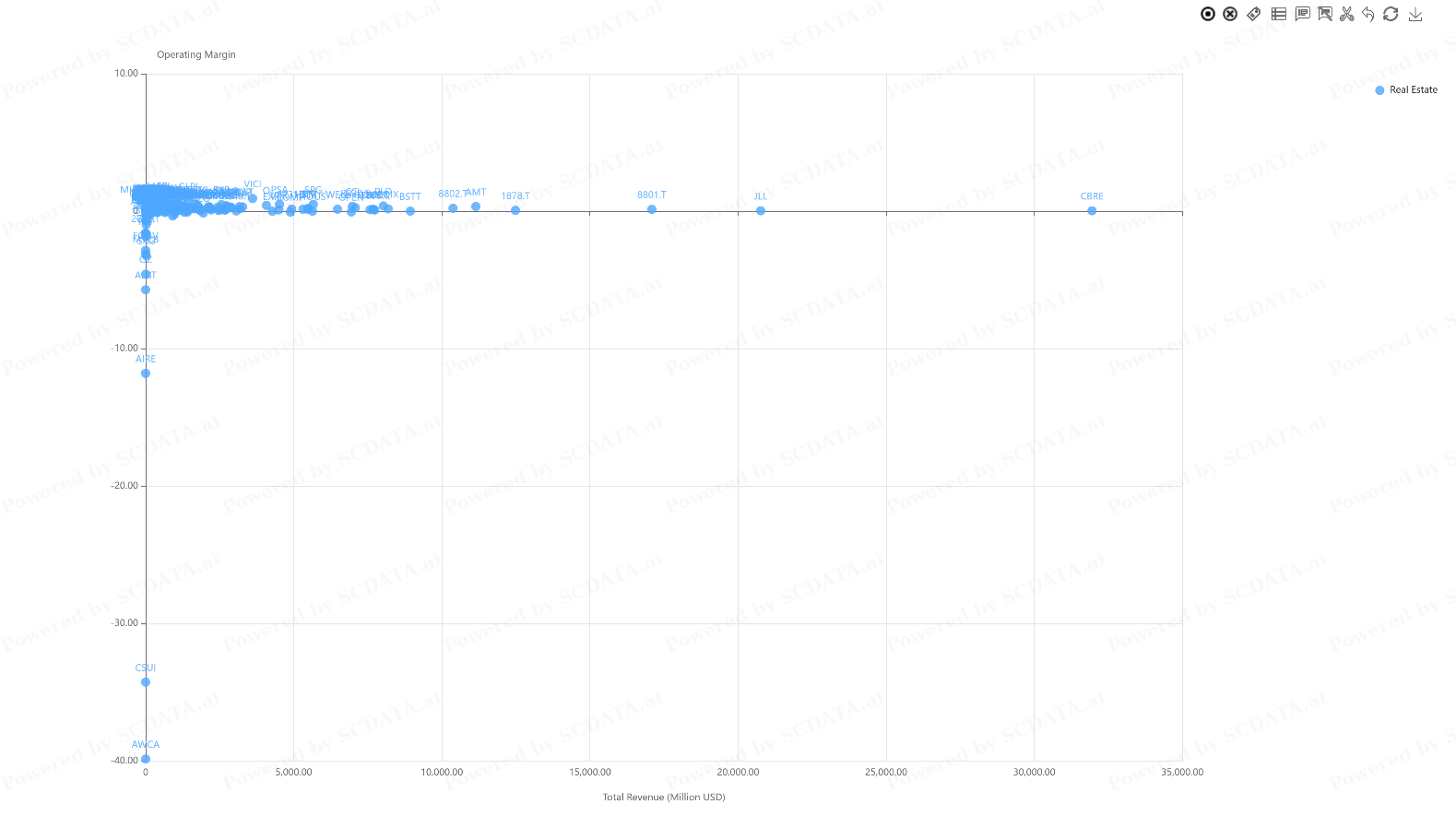The width and height of the screenshot is (1456, 816).
Task: Click the scissors cut icon
Action: click(x=1347, y=14)
